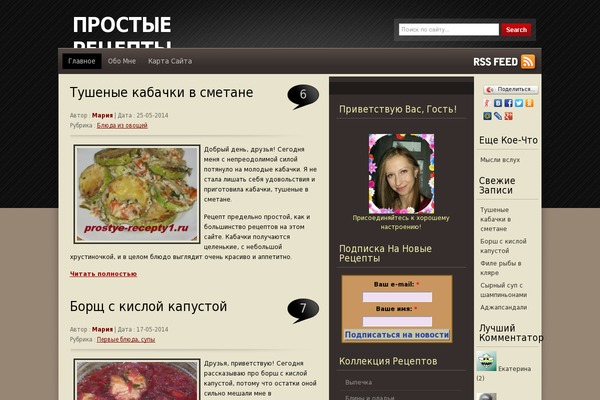Share on Odnoklassniki orange icon
Viewport: 600px width, 400px height.
529,103
